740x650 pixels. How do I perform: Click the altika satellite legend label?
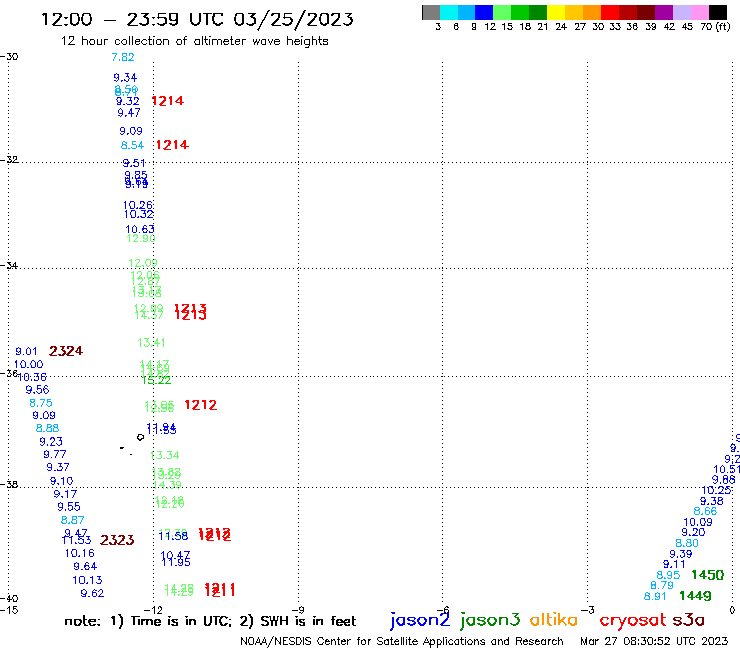[x=553, y=620]
